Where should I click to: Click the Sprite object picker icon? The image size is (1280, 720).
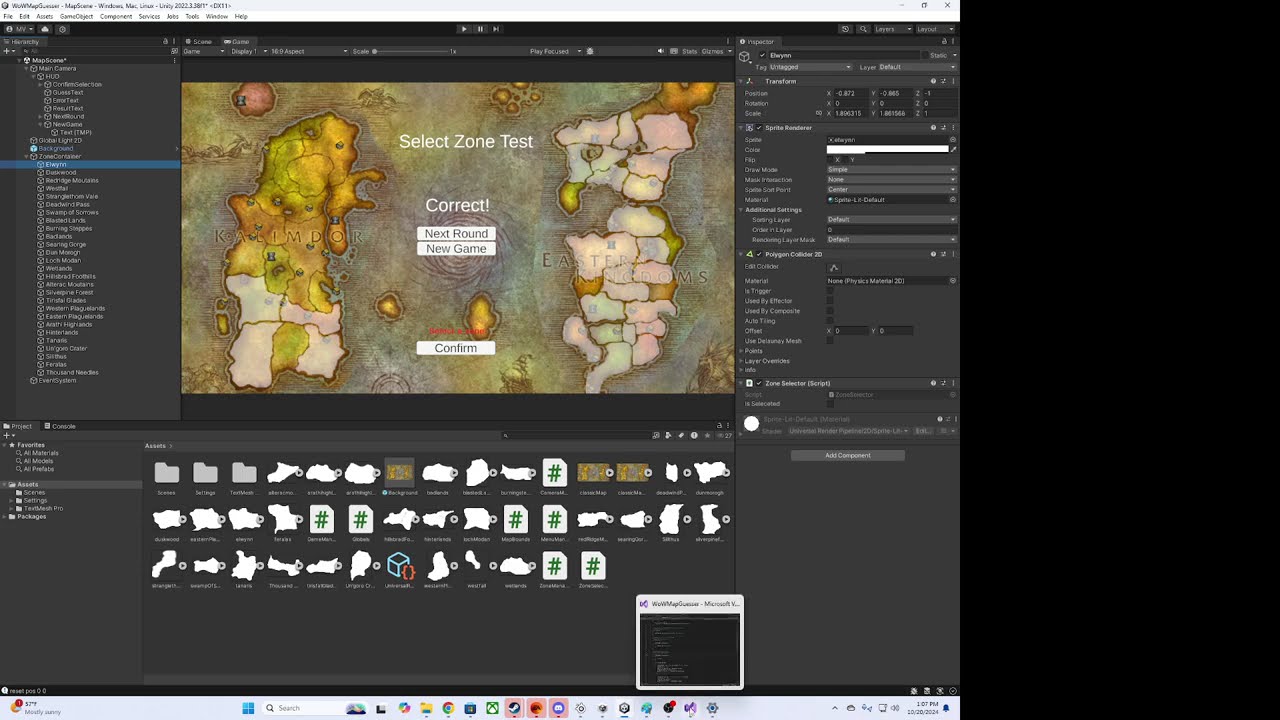tap(953, 140)
